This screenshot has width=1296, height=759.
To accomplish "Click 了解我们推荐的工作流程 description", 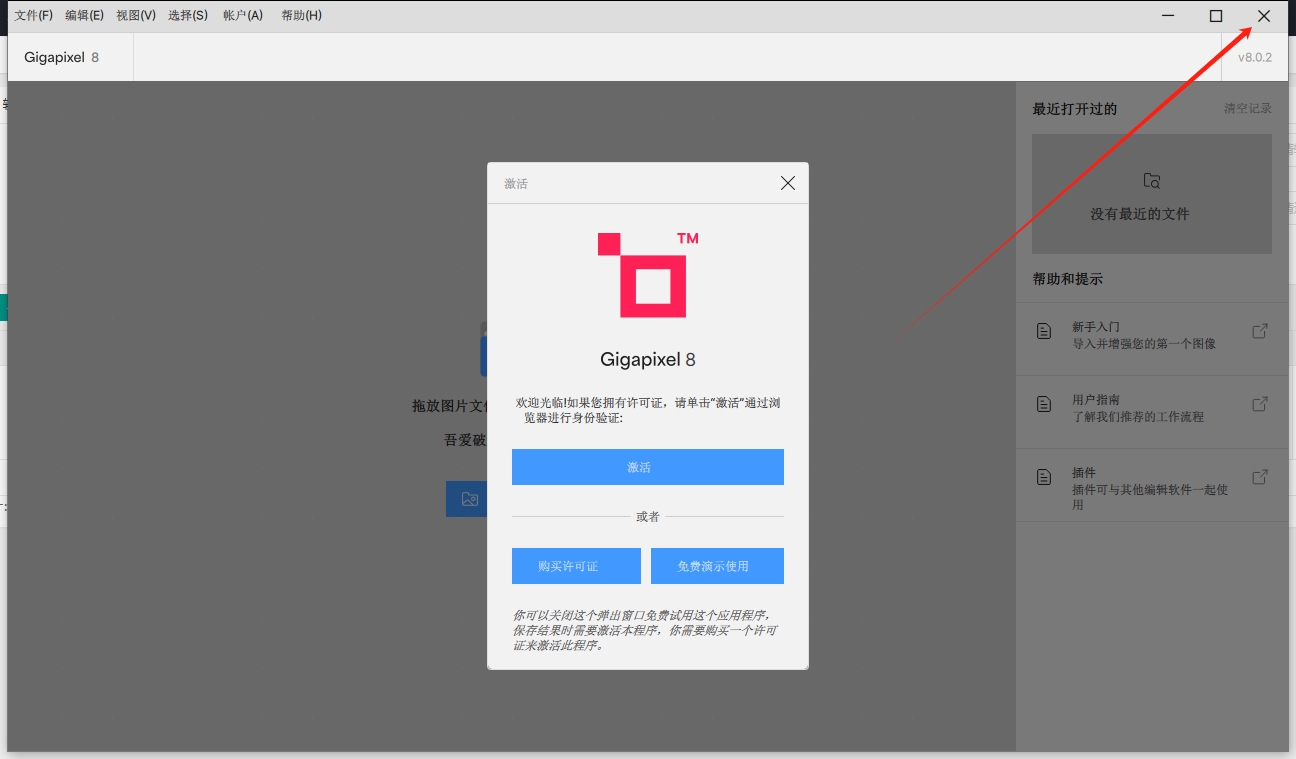I will click(1138, 417).
